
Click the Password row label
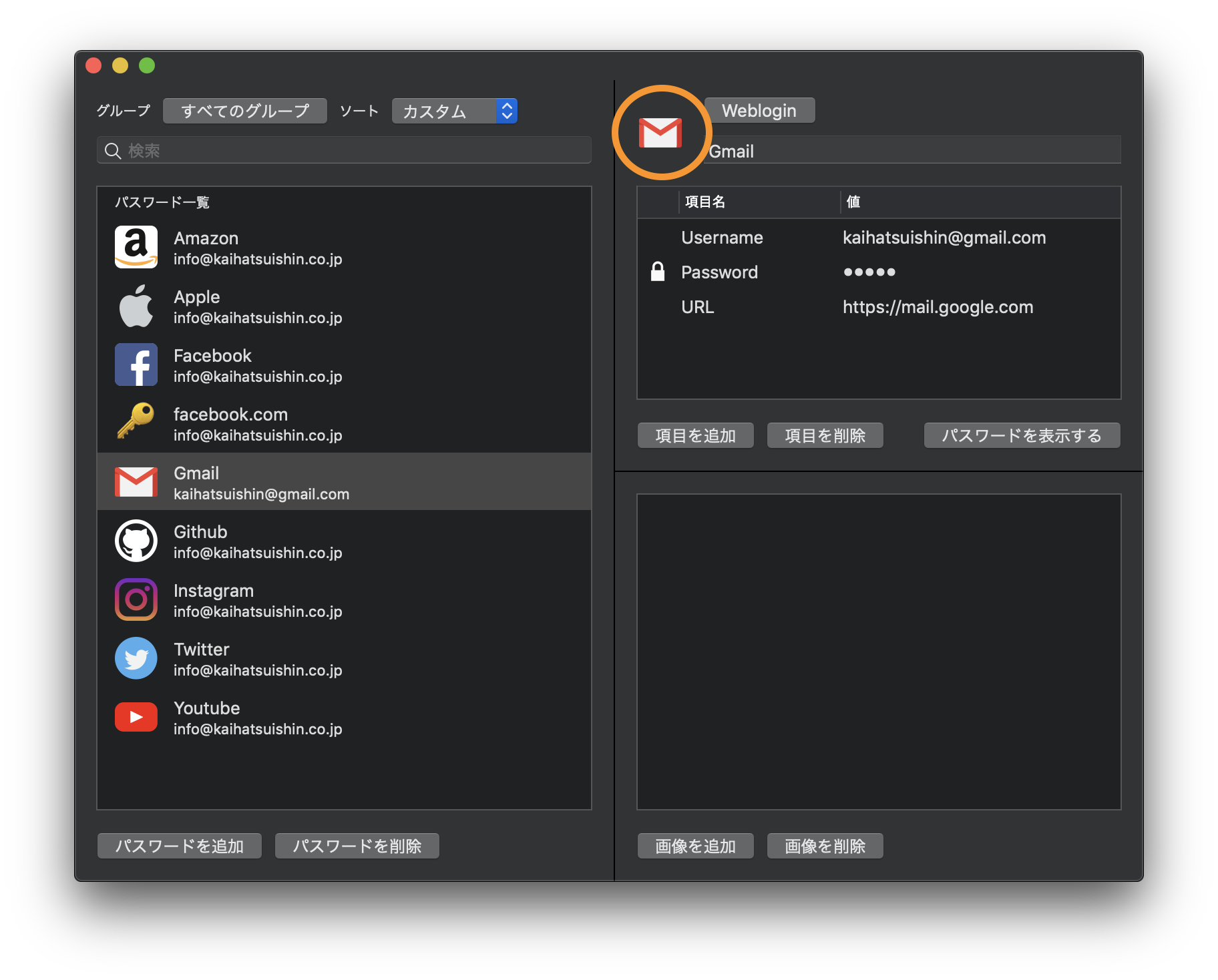click(x=719, y=272)
